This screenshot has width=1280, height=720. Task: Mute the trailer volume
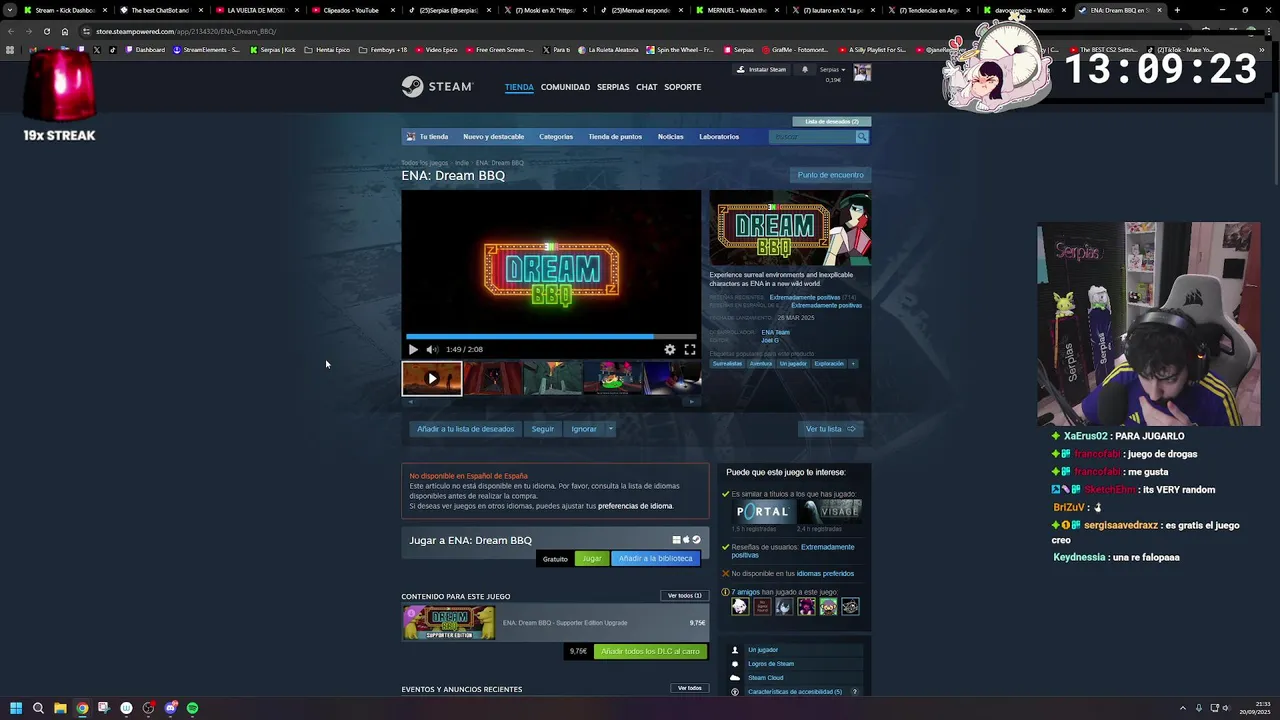(x=432, y=349)
